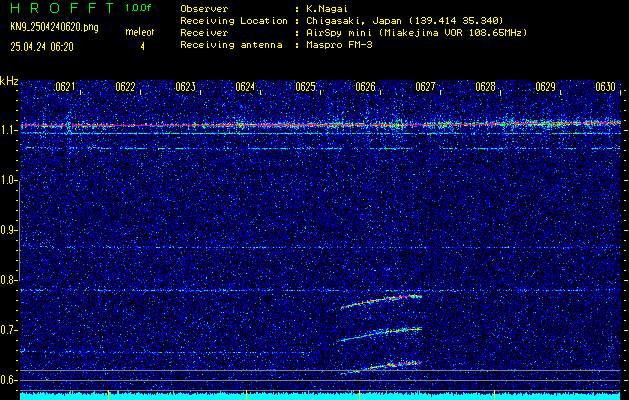Click the strong red carrier line at 1.1 kHz
Screen dimensions: 629x400
tap(320, 124)
